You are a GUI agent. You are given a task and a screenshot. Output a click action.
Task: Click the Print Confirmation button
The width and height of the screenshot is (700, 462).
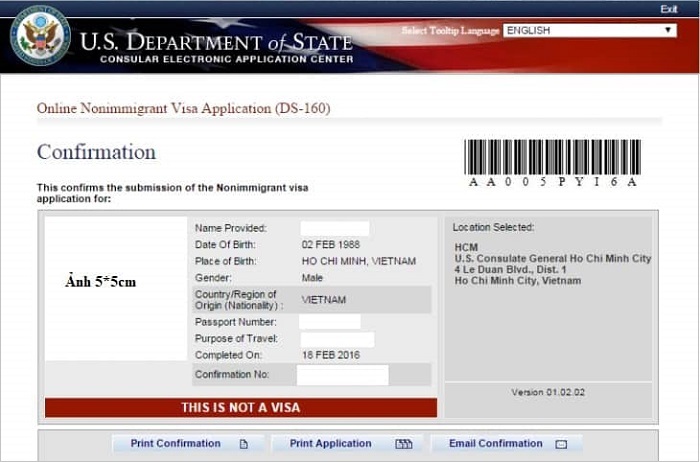pyautogui.click(x=188, y=444)
